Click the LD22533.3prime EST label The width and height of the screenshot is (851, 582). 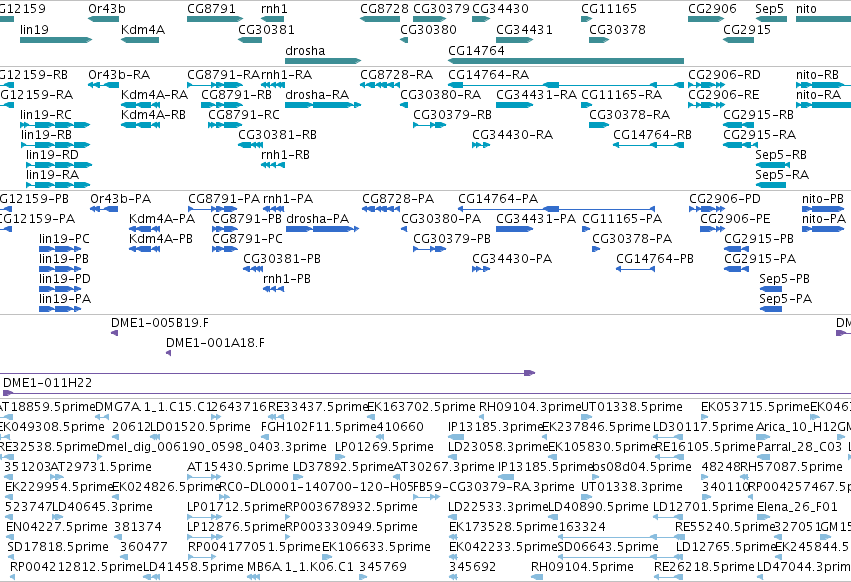tap(498, 507)
